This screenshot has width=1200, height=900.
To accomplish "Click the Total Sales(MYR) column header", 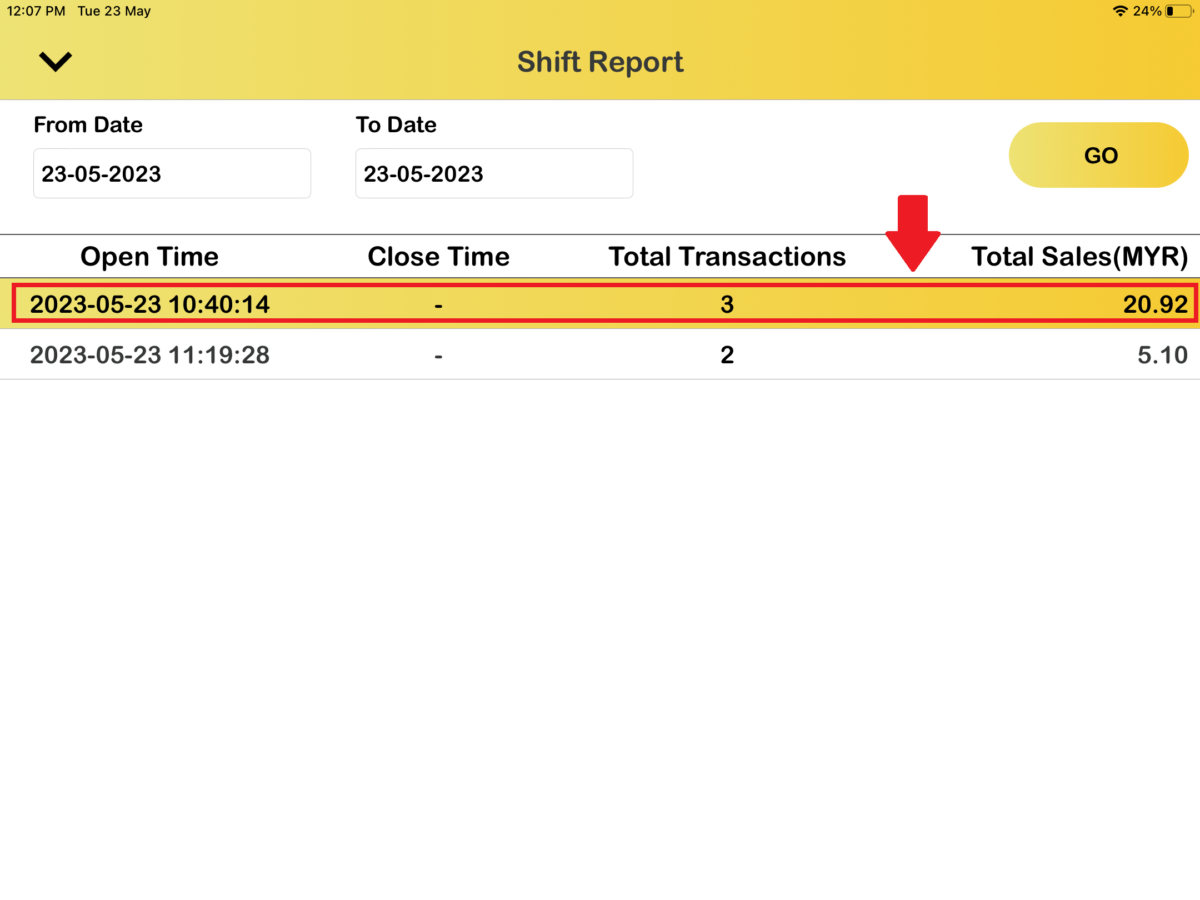I will (x=1080, y=256).
